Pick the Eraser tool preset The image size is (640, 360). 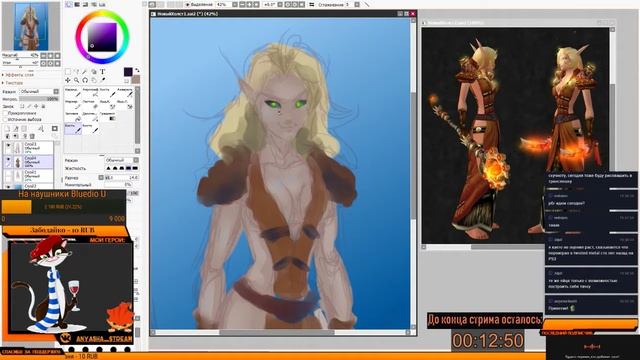click(90, 104)
